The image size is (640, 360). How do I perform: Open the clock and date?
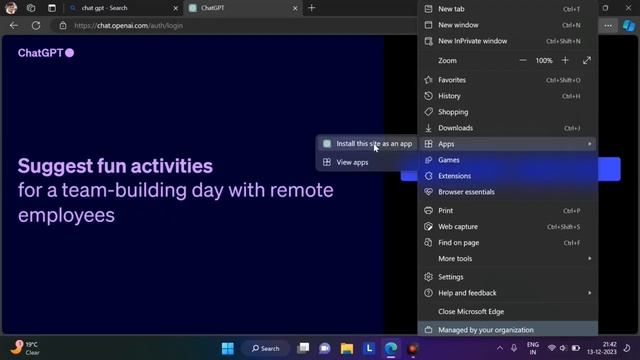tap(602, 348)
